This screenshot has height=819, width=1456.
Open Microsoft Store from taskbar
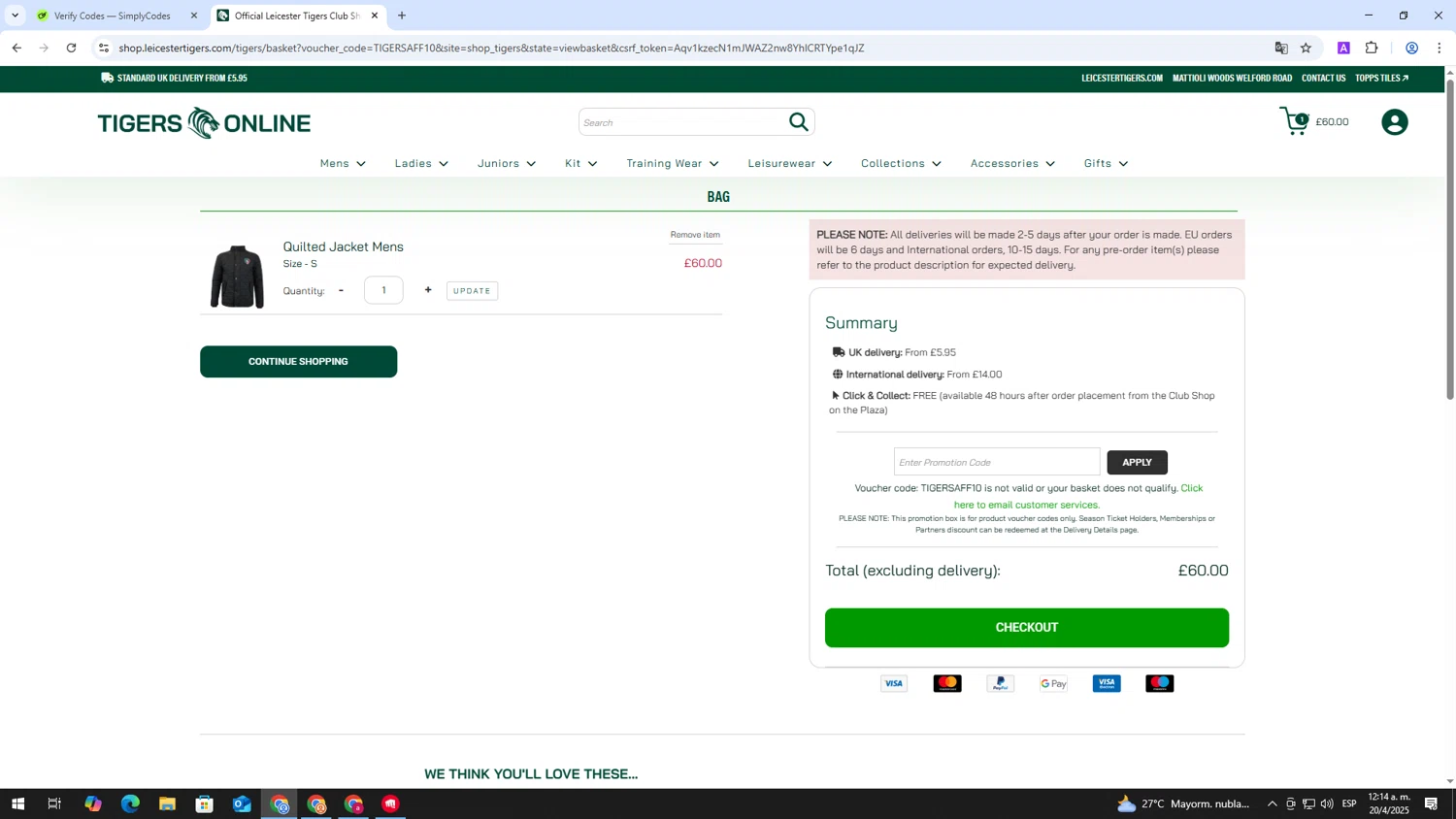click(x=204, y=803)
